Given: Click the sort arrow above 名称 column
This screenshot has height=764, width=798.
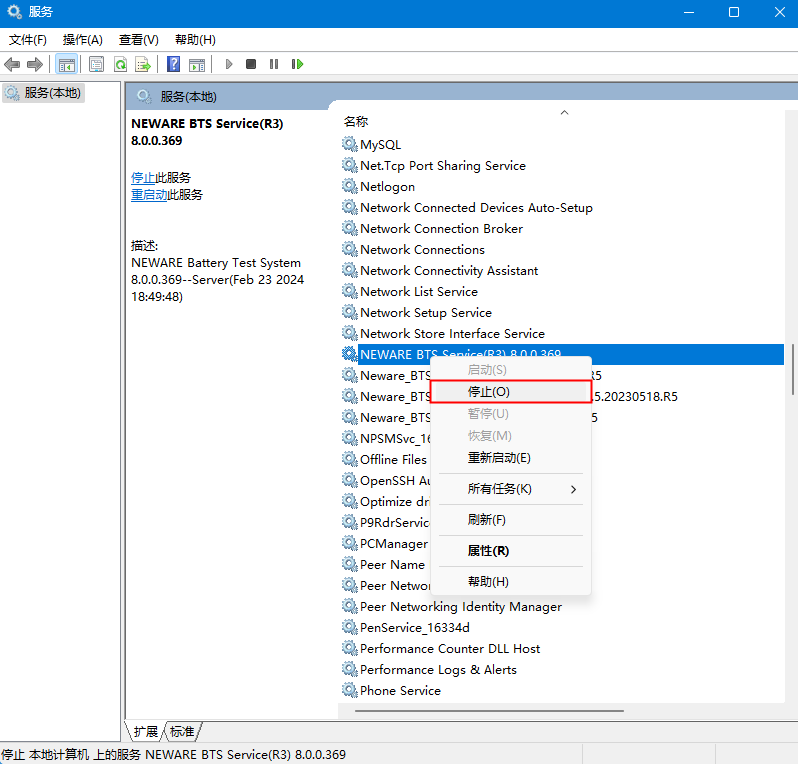Looking at the screenshot, I should tap(564, 112).
